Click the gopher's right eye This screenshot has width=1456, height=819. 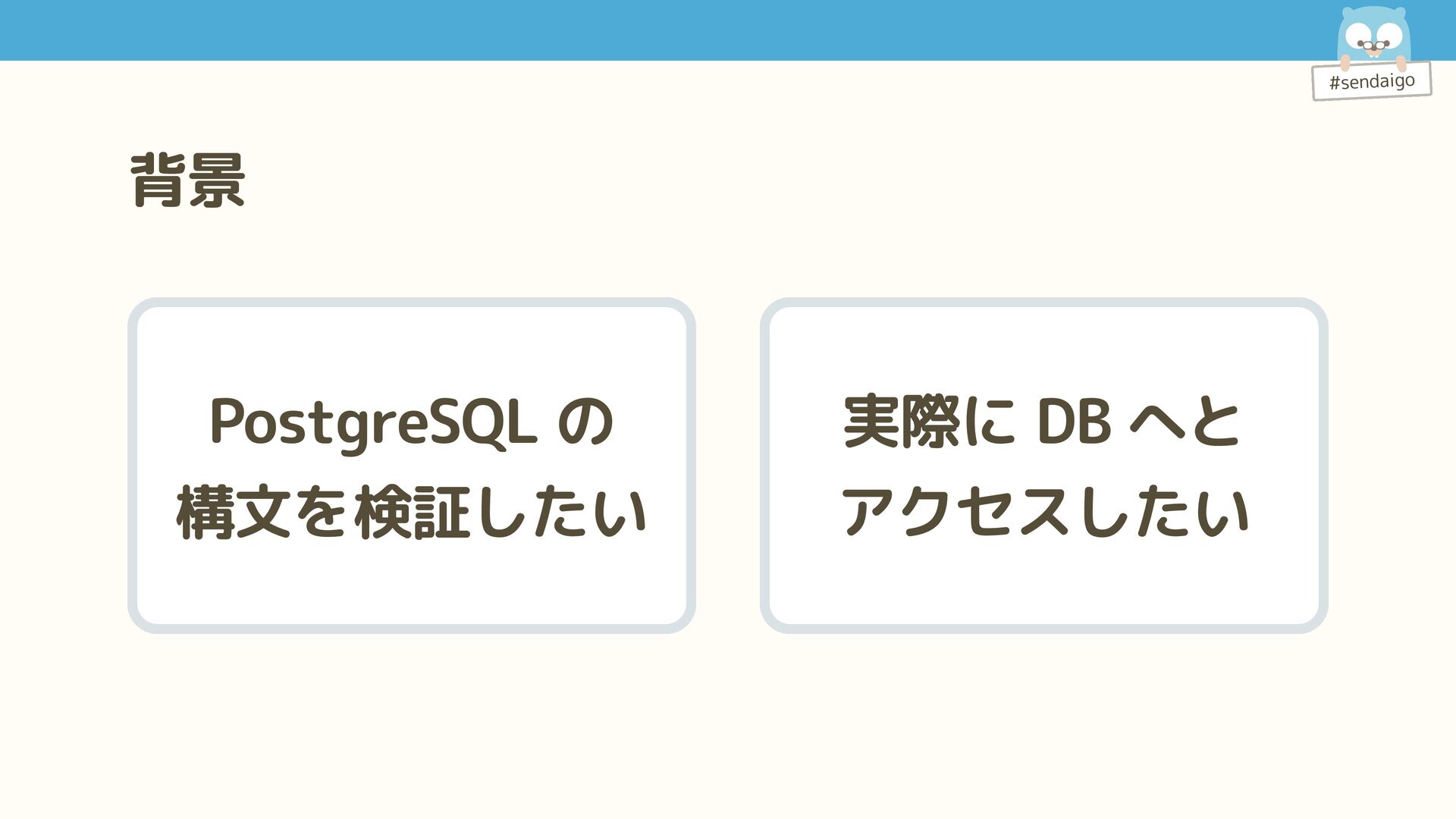point(1390,36)
